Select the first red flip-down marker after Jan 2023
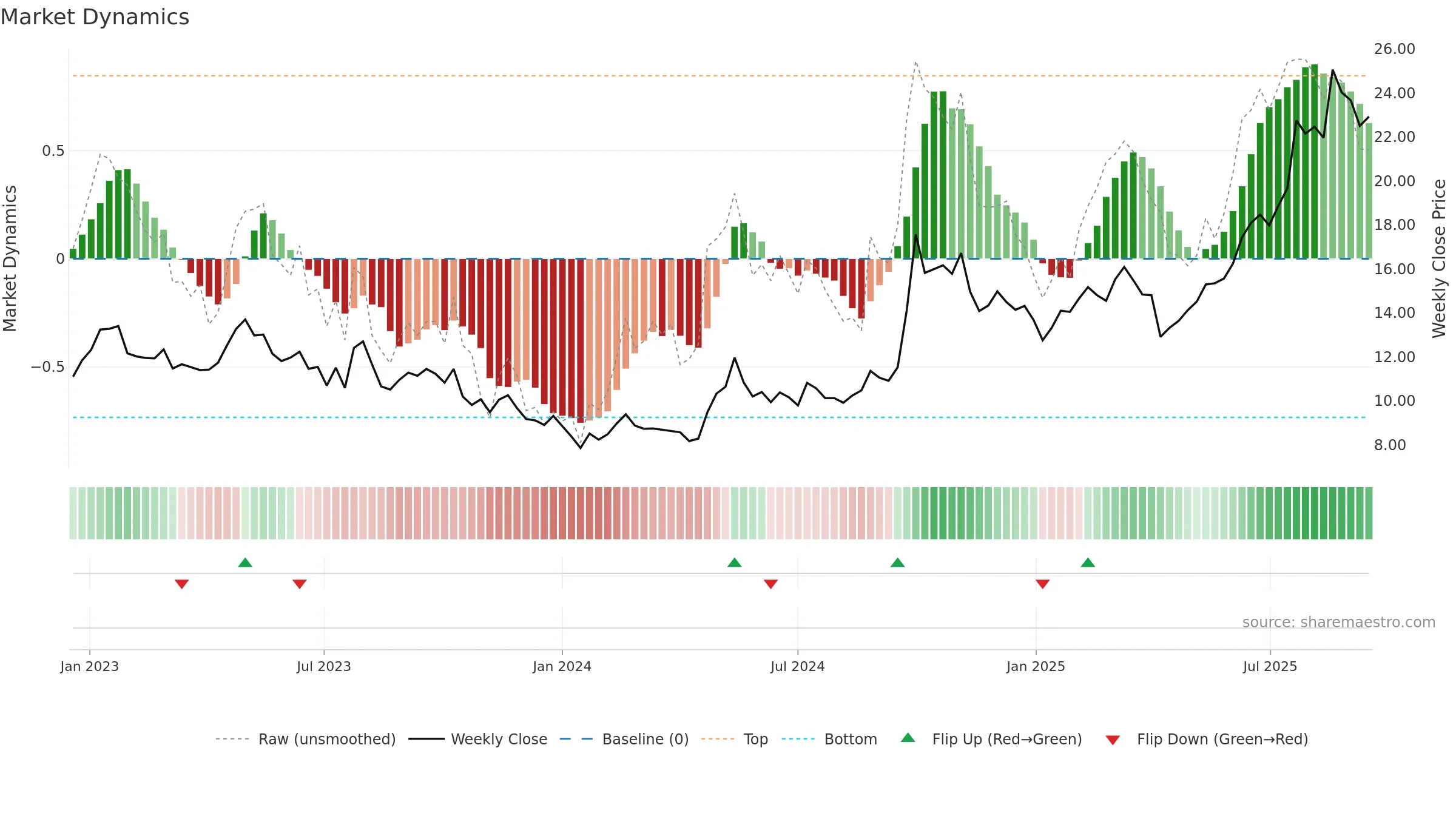 (182, 584)
